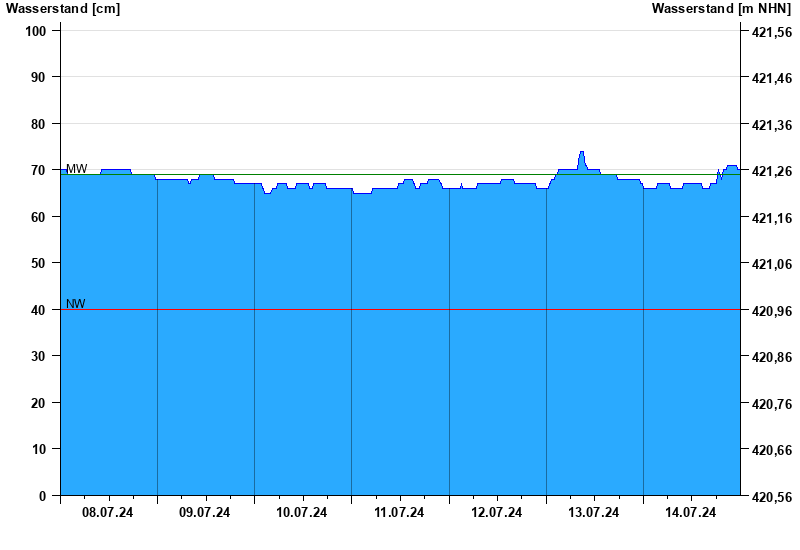Click the 09.07.24 date label
This screenshot has width=800, height=550.
pyautogui.click(x=205, y=513)
